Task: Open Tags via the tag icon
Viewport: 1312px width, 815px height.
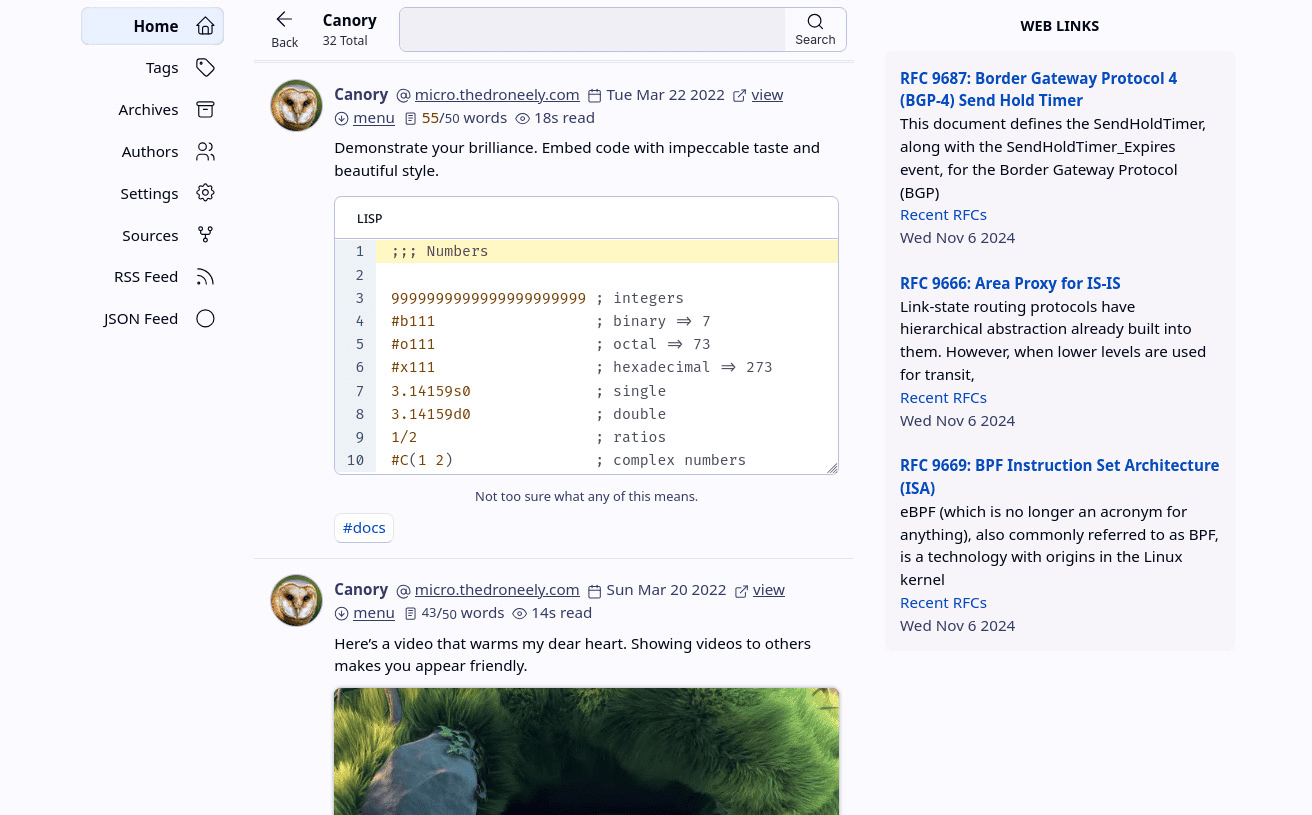Action: click(205, 68)
